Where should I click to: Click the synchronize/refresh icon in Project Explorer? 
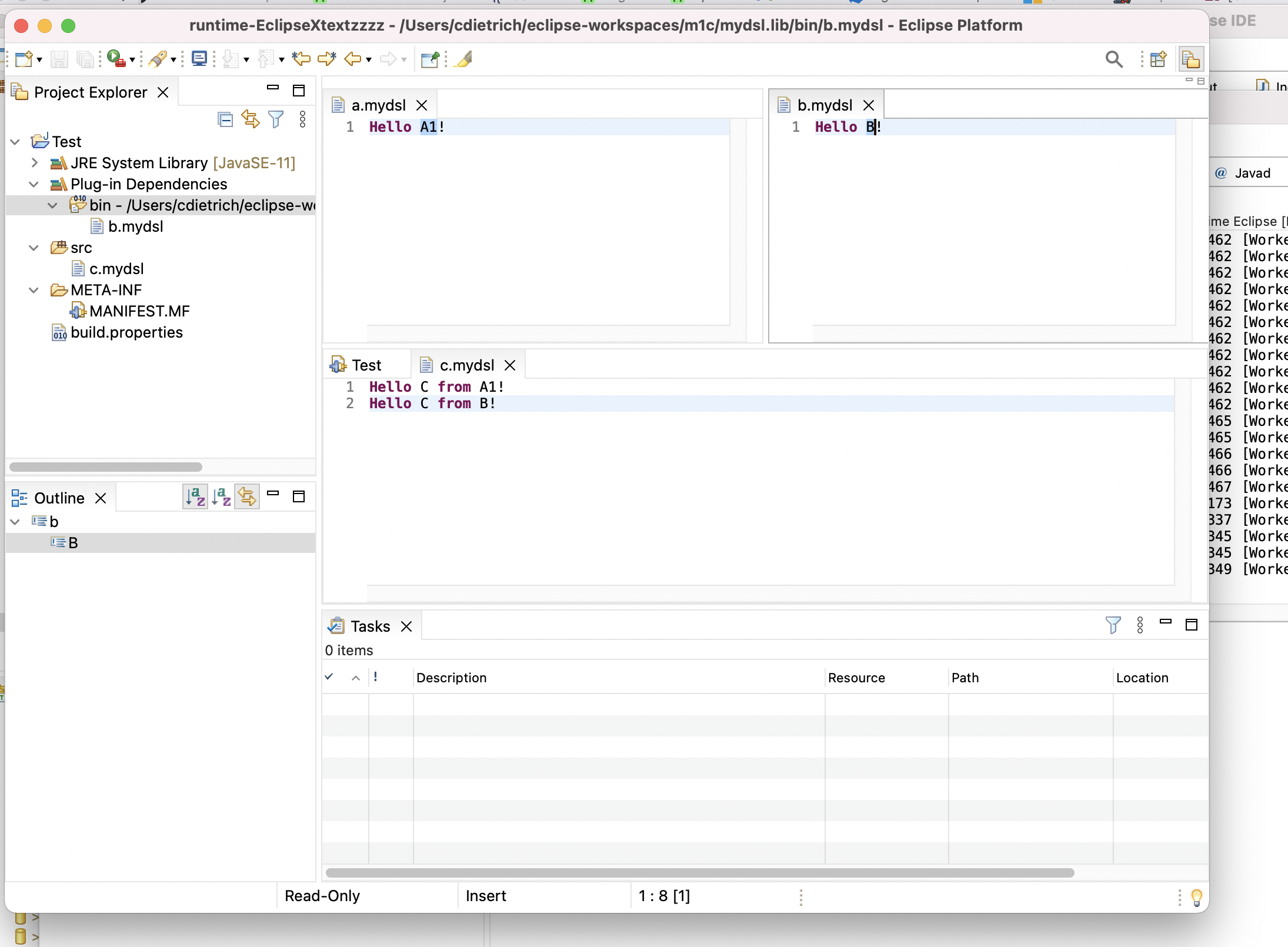249,119
